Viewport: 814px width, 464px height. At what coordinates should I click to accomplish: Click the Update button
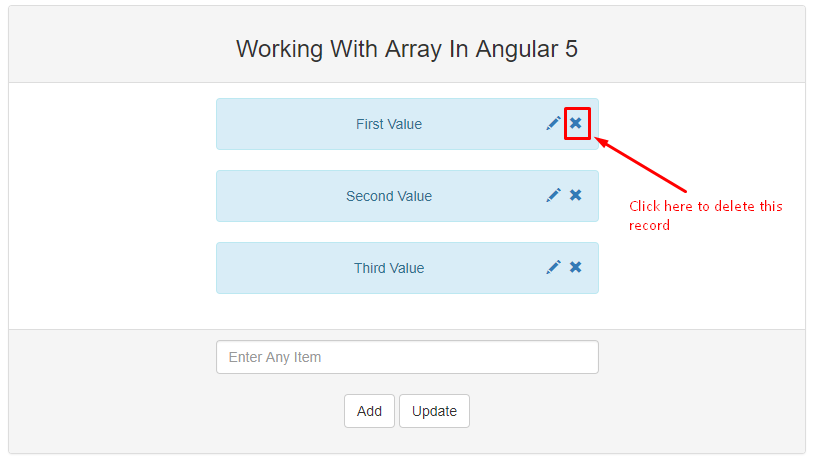pos(435,411)
